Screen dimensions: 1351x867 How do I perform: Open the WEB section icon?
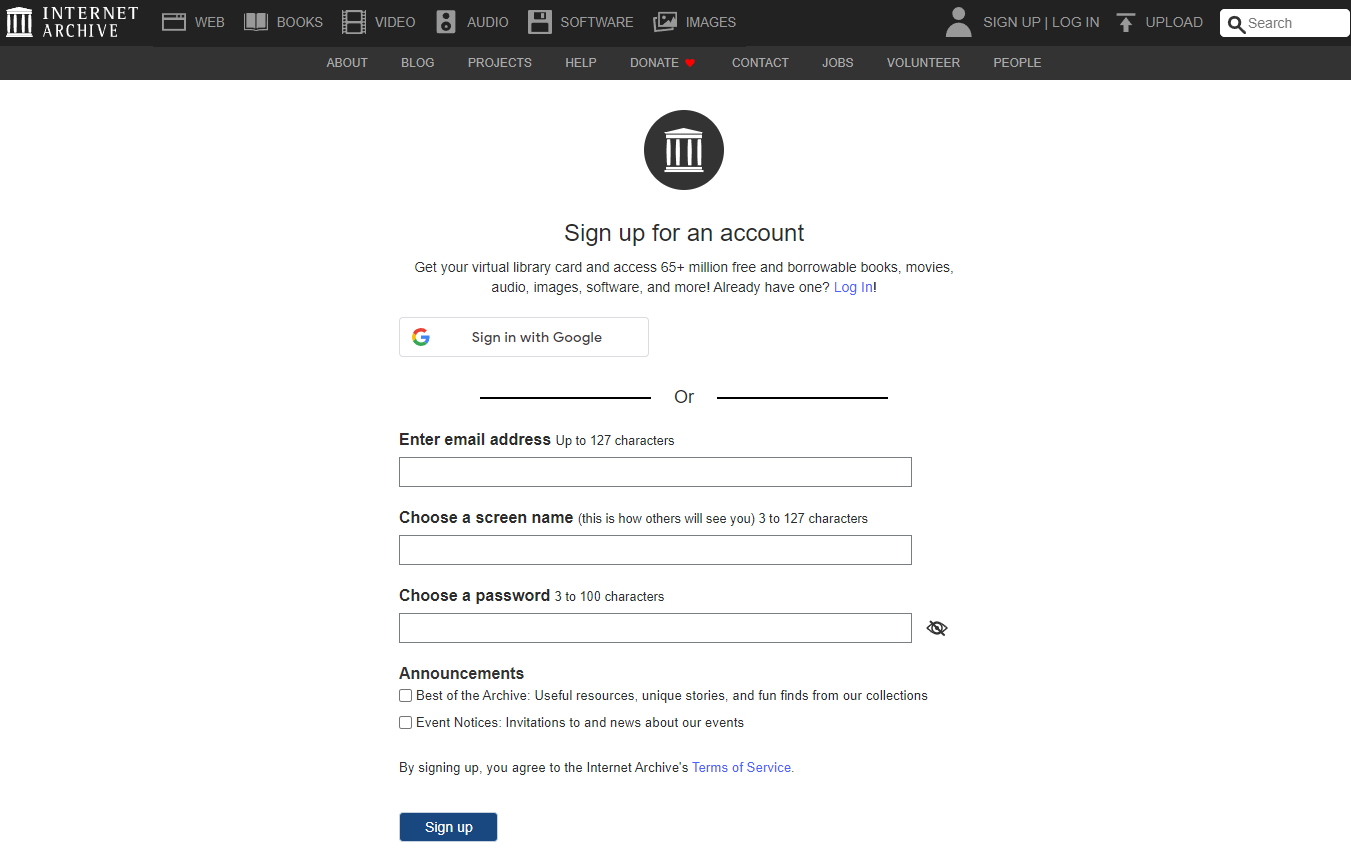(174, 20)
